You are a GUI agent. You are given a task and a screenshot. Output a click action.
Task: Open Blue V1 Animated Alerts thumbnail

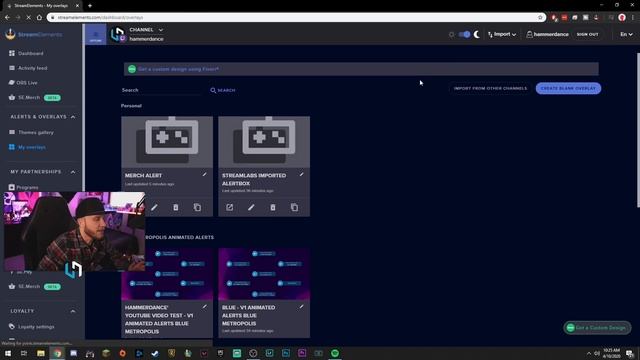[x=264, y=274]
